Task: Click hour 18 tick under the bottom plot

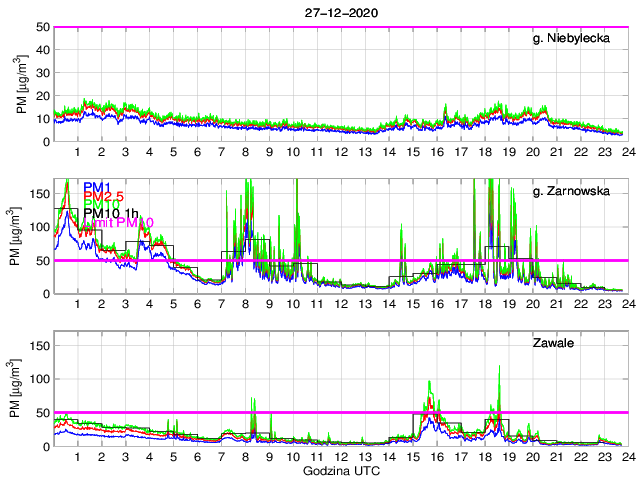Action: [484, 457]
